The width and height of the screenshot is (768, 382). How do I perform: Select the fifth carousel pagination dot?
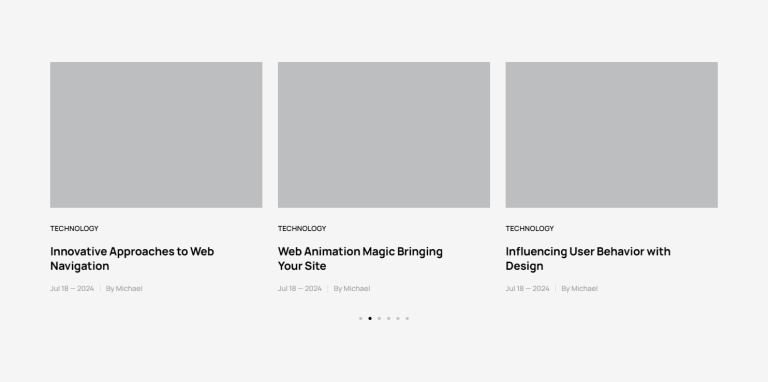click(x=398, y=318)
